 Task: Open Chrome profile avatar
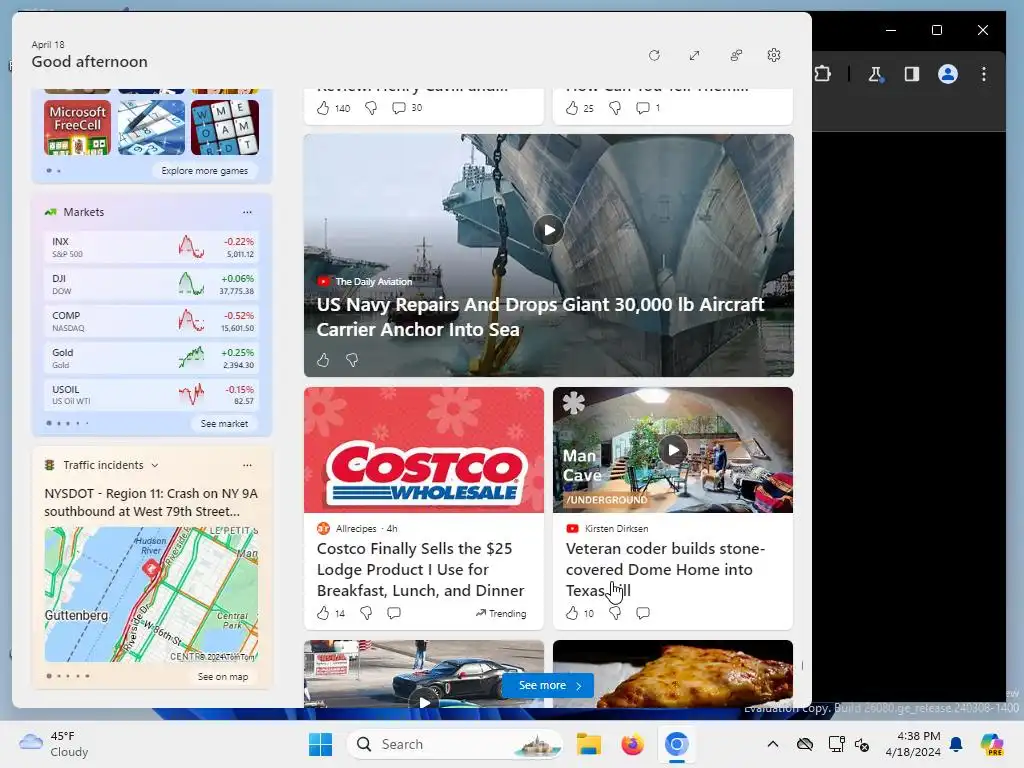(948, 74)
